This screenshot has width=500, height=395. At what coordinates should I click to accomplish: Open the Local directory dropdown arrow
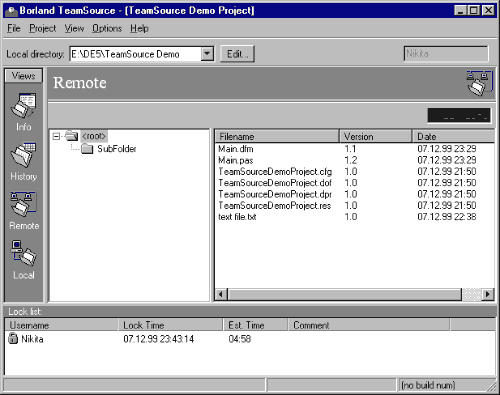coord(207,53)
